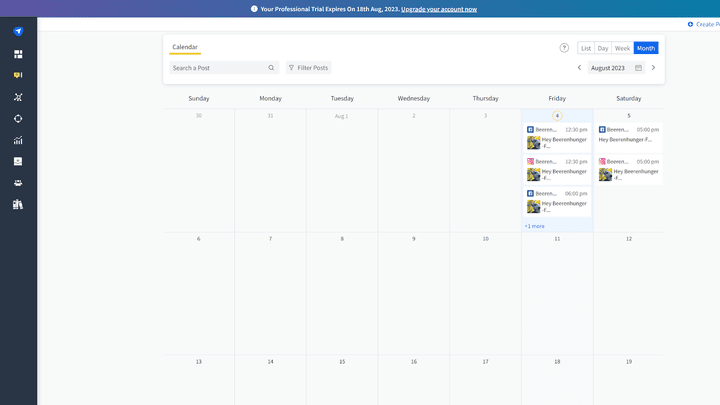Select date 11 on Friday
Image resolution: width=720 pixels, height=405 pixels.
557,239
